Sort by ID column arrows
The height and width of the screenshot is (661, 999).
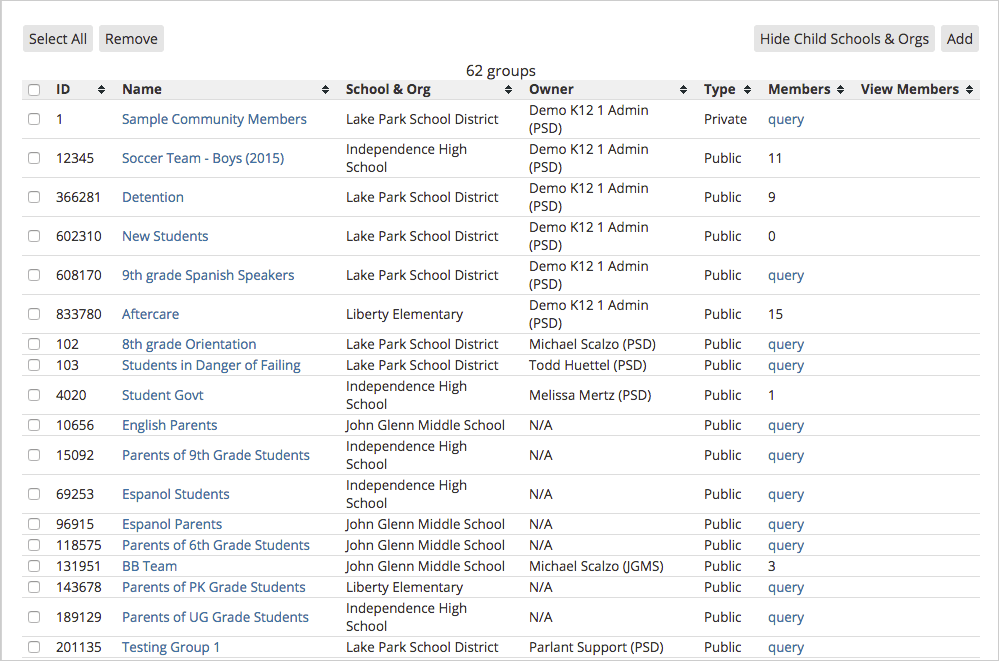101,90
